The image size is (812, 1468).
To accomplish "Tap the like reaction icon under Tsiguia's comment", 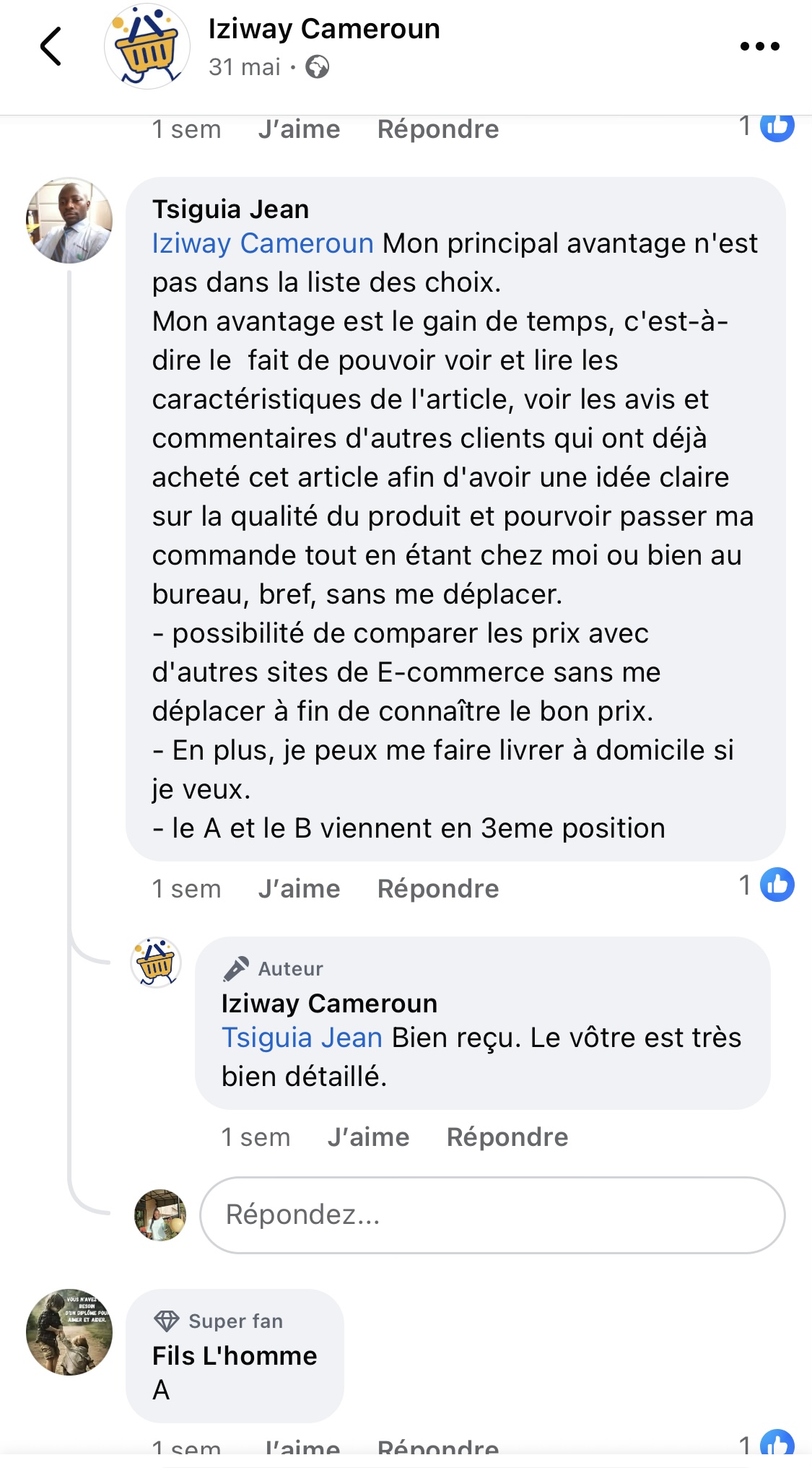I will 777,885.
